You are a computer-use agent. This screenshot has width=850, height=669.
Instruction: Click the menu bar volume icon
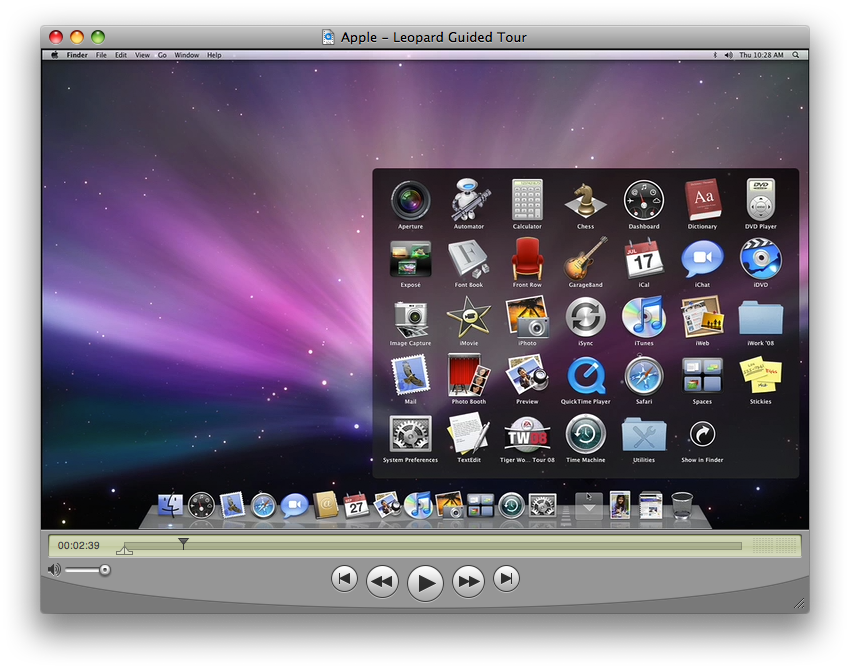(728, 55)
